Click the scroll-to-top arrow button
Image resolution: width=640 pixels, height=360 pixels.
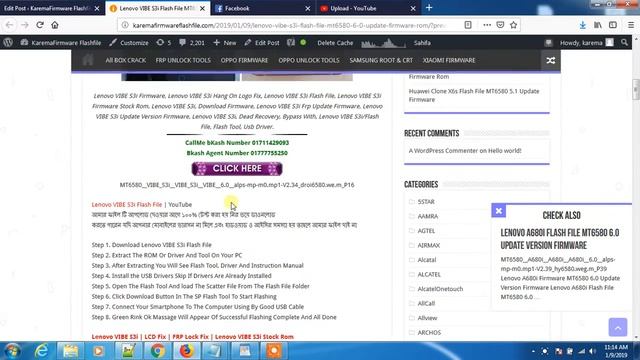click(x=618, y=327)
